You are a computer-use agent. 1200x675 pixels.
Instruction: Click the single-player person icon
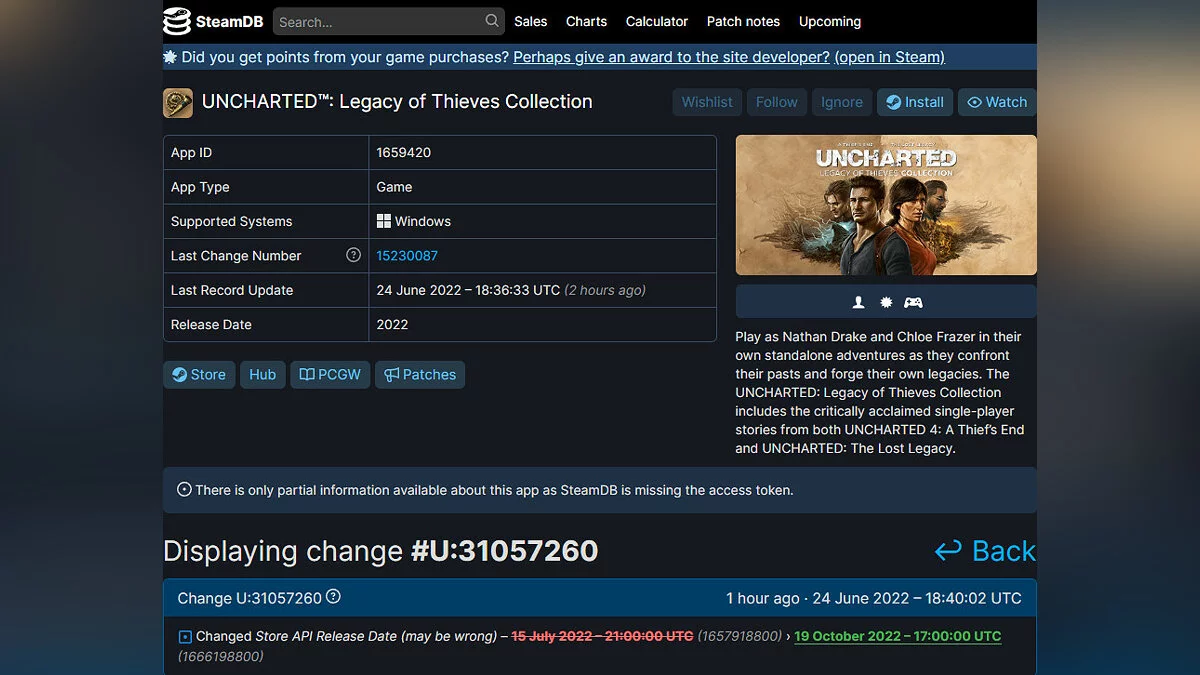click(x=858, y=302)
